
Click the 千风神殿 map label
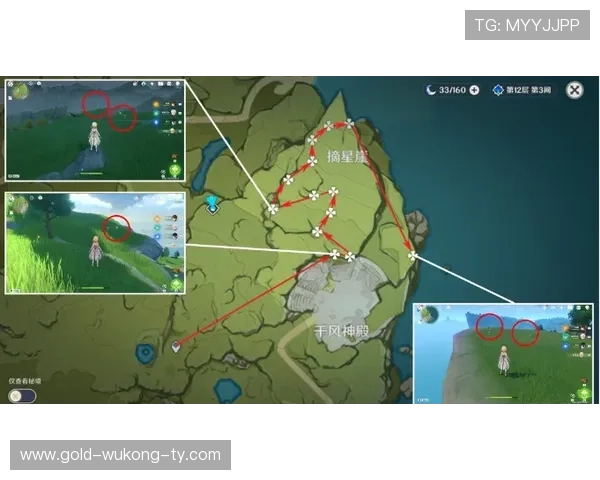tap(342, 331)
